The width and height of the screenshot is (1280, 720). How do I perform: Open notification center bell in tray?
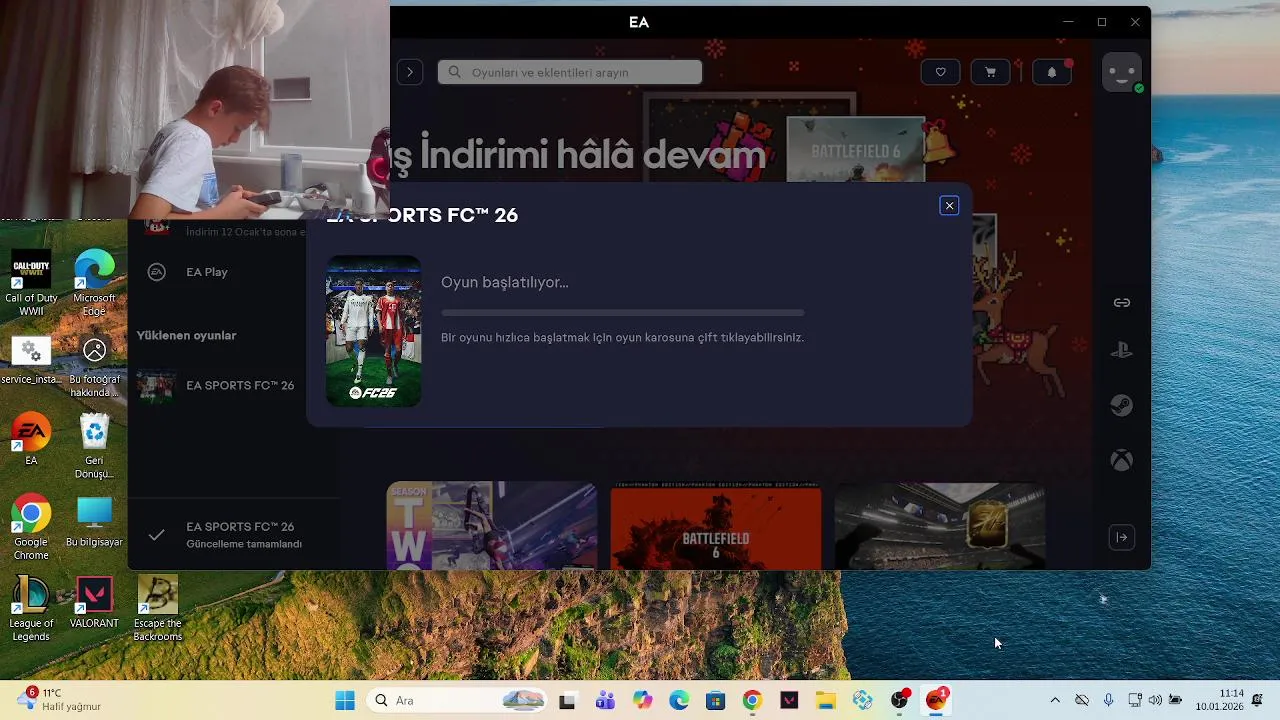1258,700
